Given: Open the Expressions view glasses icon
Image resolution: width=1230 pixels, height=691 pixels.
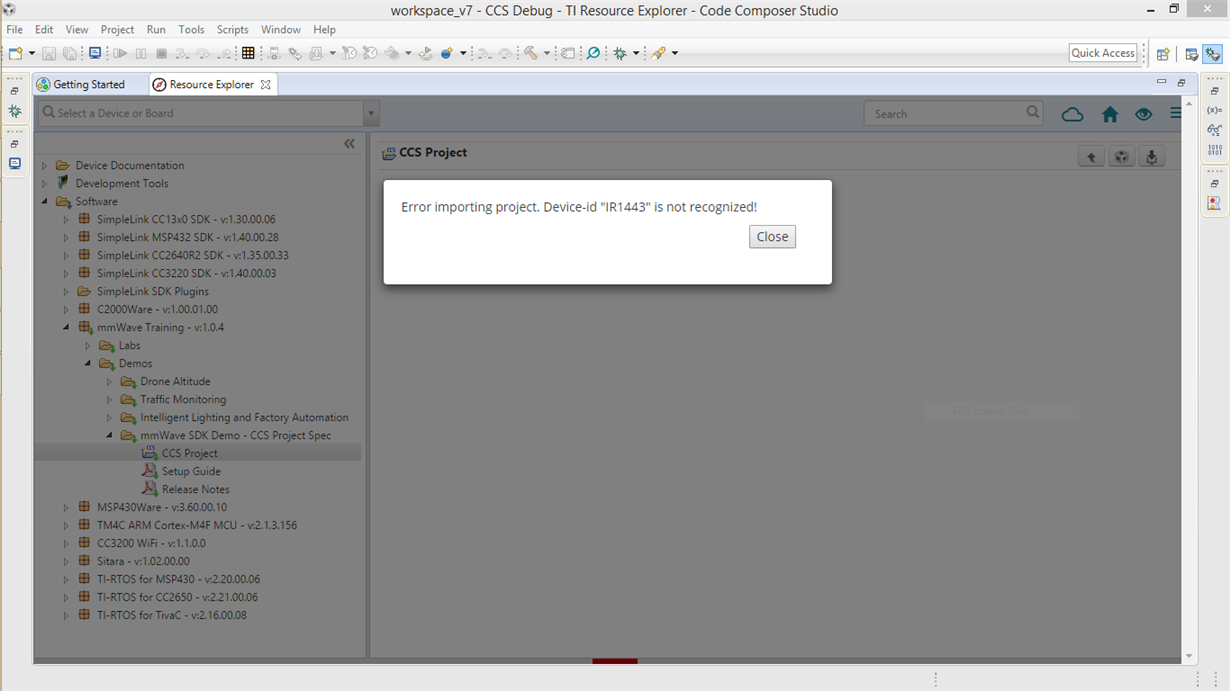Looking at the screenshot, I should (1214, 130).
